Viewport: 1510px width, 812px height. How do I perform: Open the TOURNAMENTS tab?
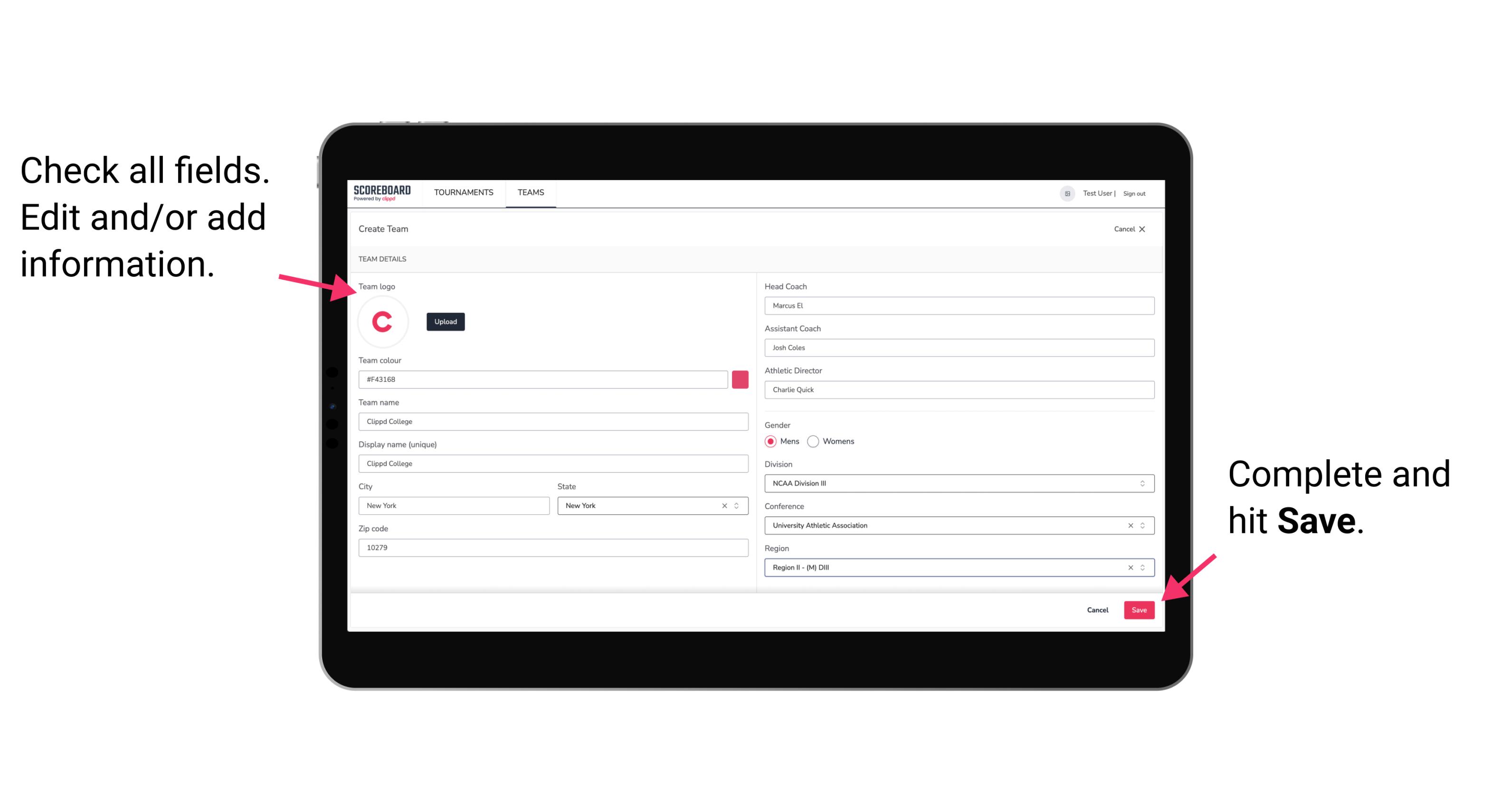click(x=463, y=193)
